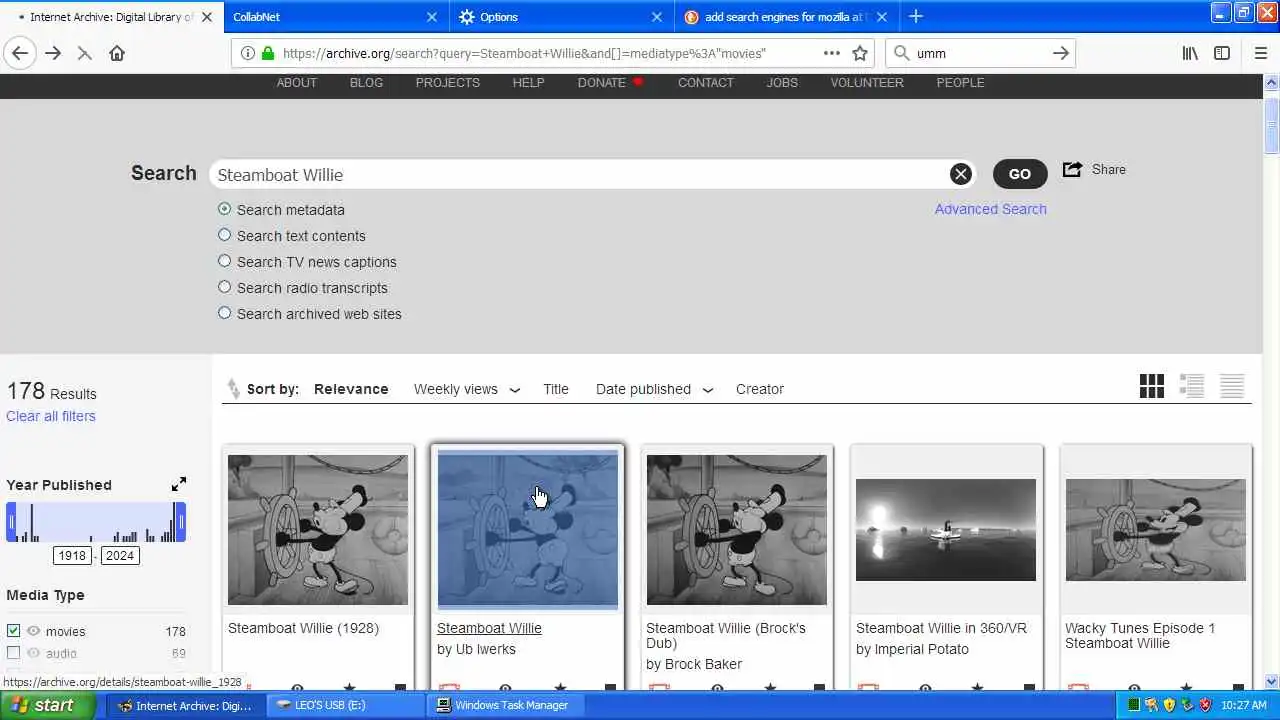Go back to the previous page
Viewport: 1280px width, 720px height.
click(x=20, y=53)
